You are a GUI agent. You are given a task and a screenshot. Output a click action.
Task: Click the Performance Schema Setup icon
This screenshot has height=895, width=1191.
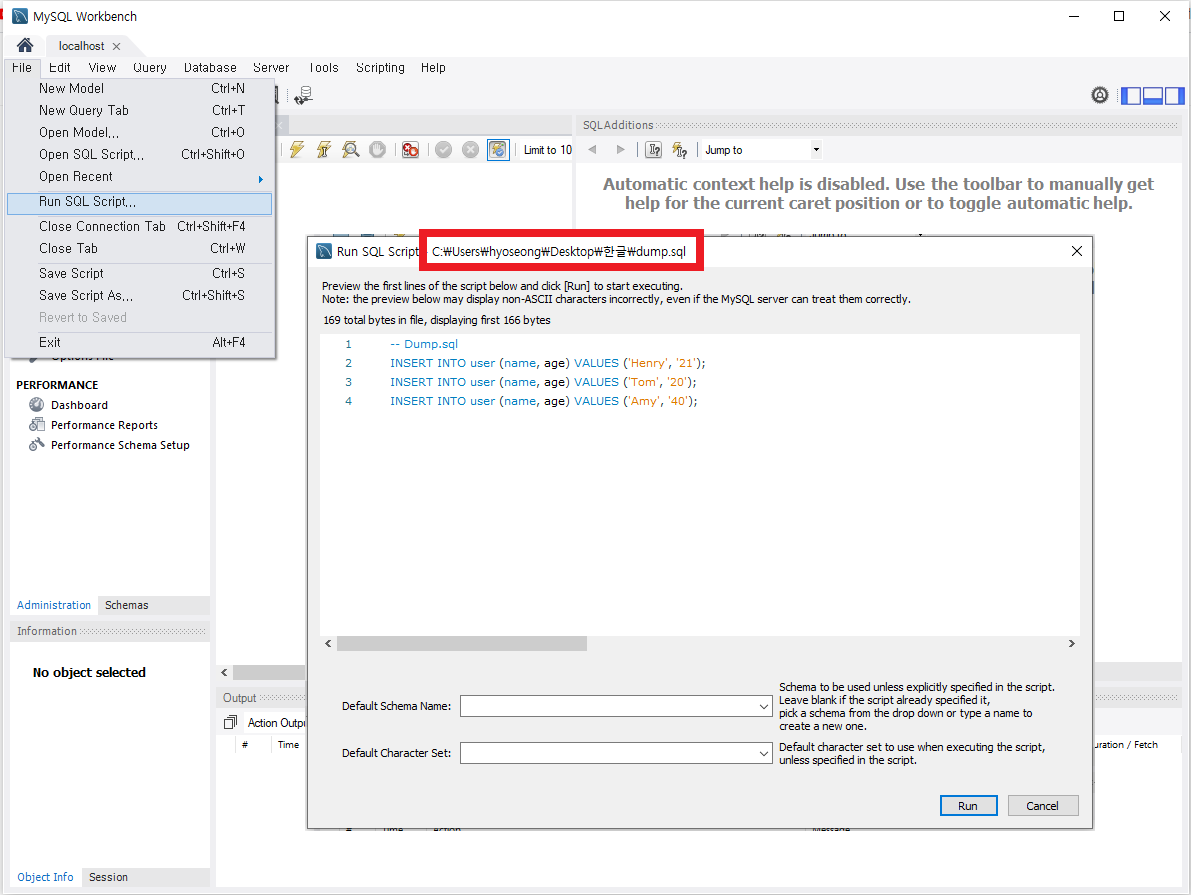(36, 444)
